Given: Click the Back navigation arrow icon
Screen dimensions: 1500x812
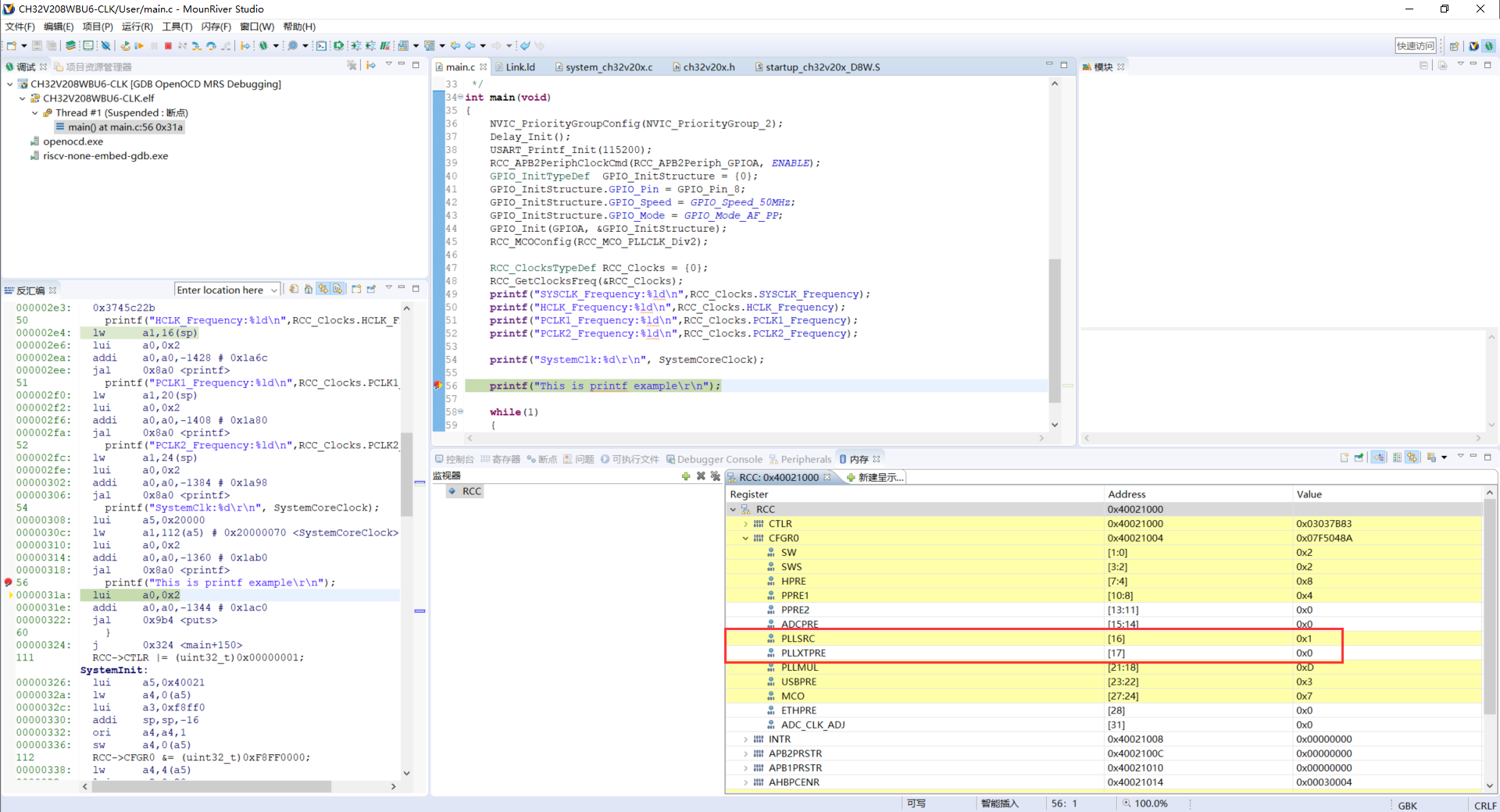Looking at the screenshot, I should tap(470, 46).
